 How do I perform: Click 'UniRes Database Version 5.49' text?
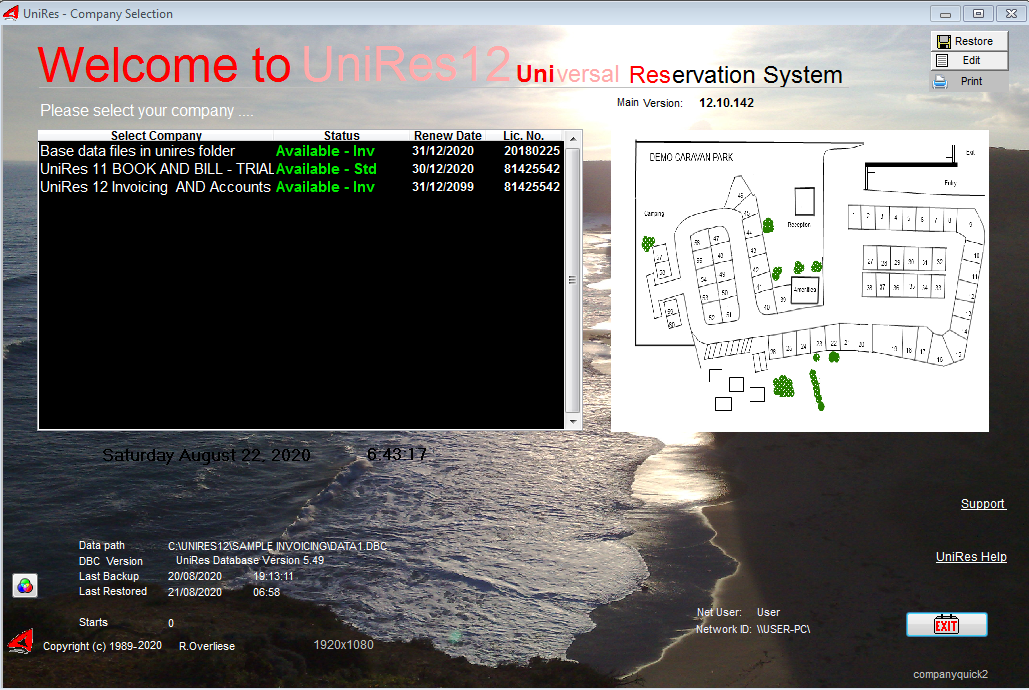(249, 561)
